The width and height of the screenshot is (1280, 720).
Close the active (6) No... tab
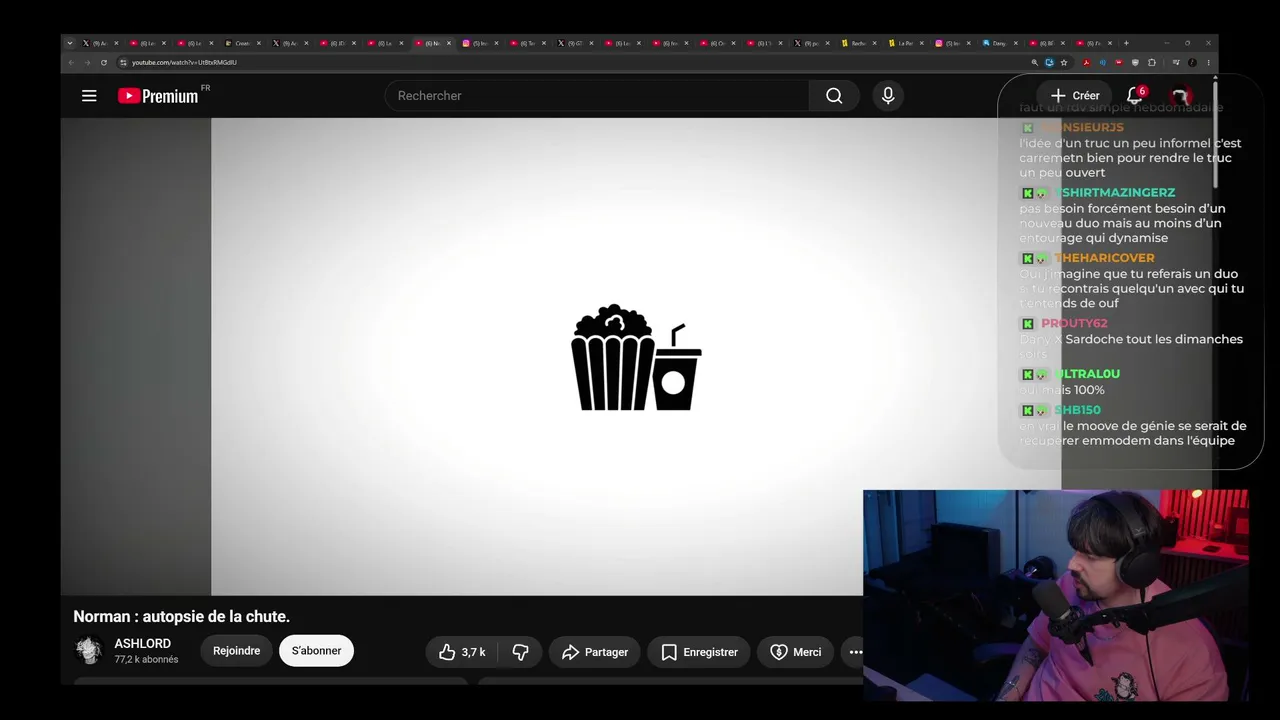tap(449, 43)
